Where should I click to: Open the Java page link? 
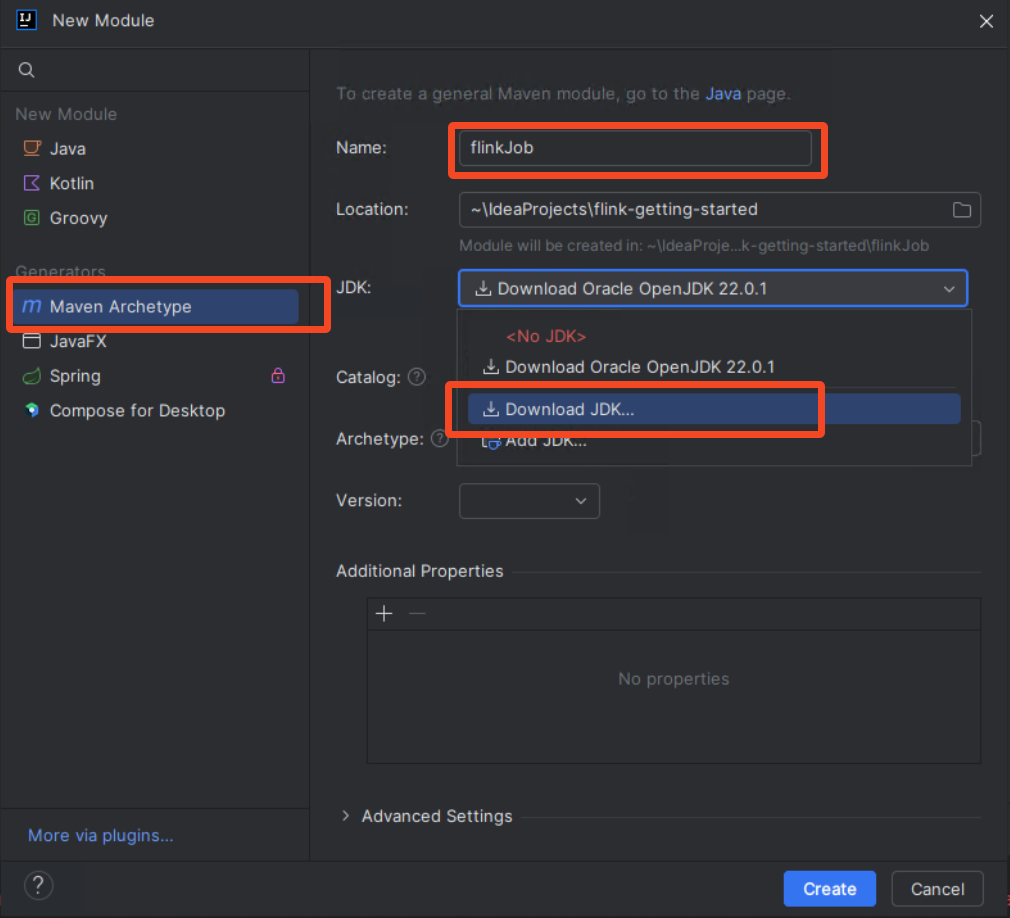coord(723,94)
